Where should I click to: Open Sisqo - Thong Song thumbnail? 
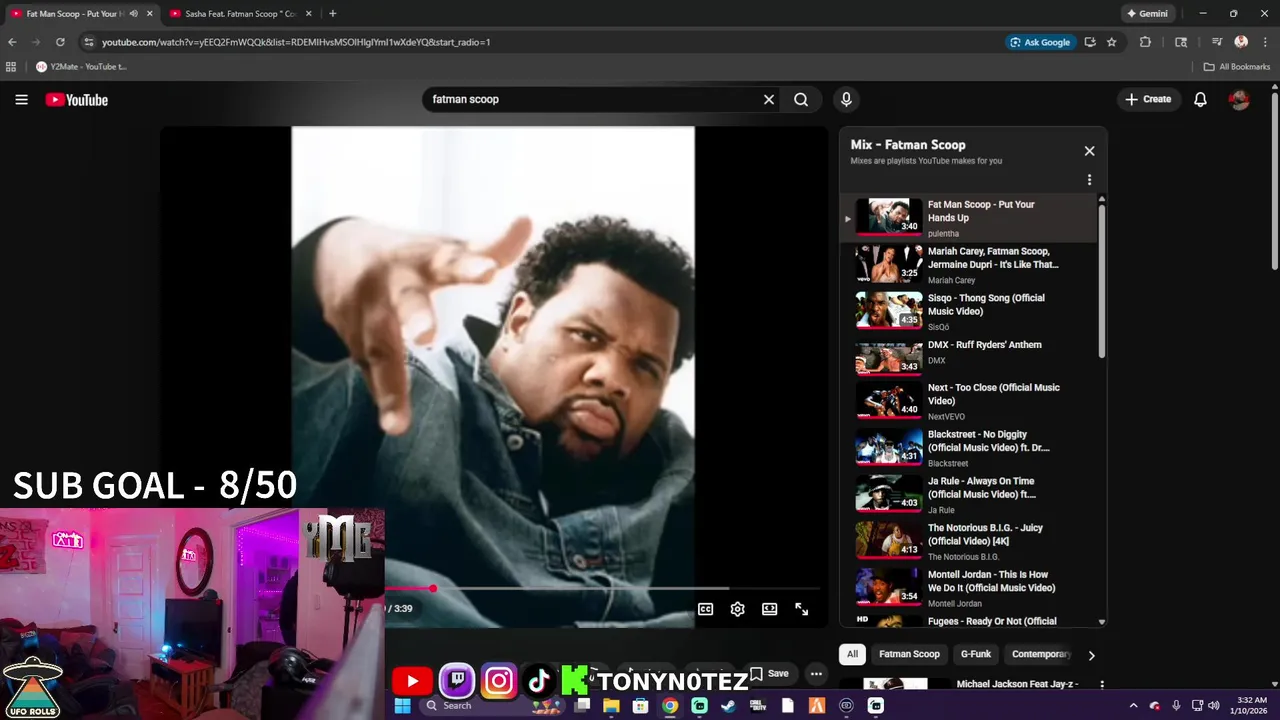click(x=889, y=309)
